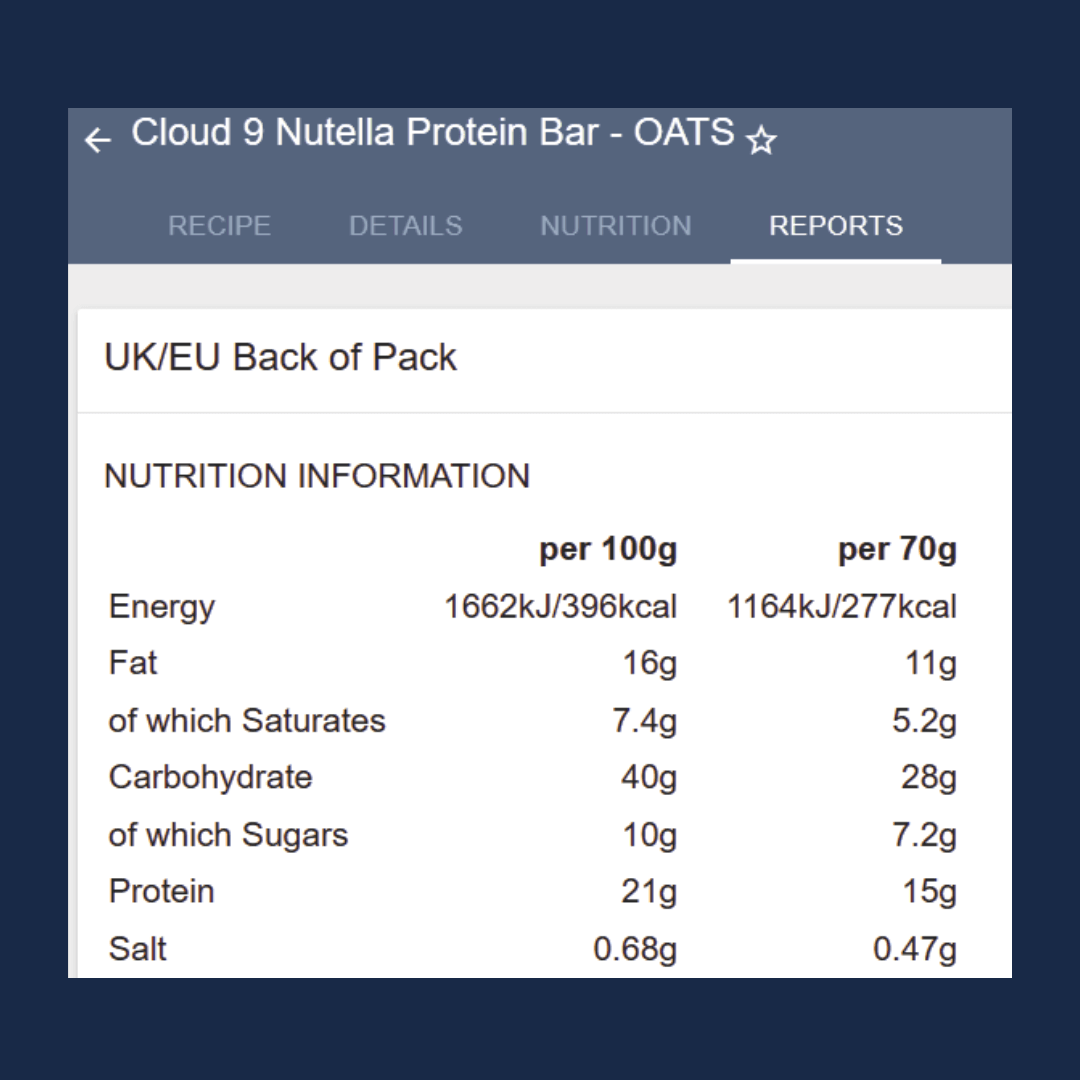Switch to the RECIPE tab
Image resolution: width=1080 pixels, height=1080 pixels.
(219, 226)
